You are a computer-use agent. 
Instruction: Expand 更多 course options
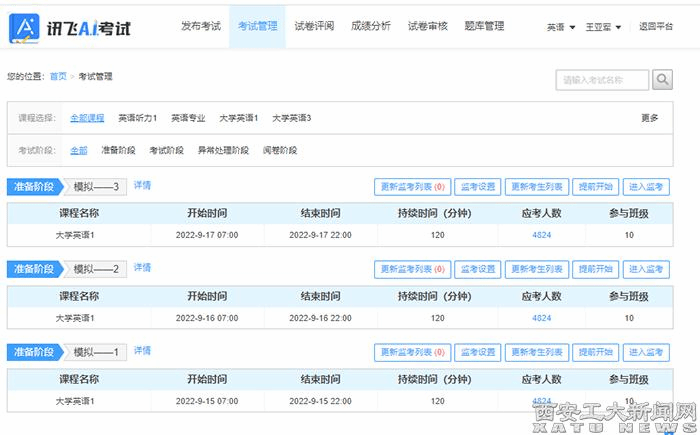tap(649, 118)
